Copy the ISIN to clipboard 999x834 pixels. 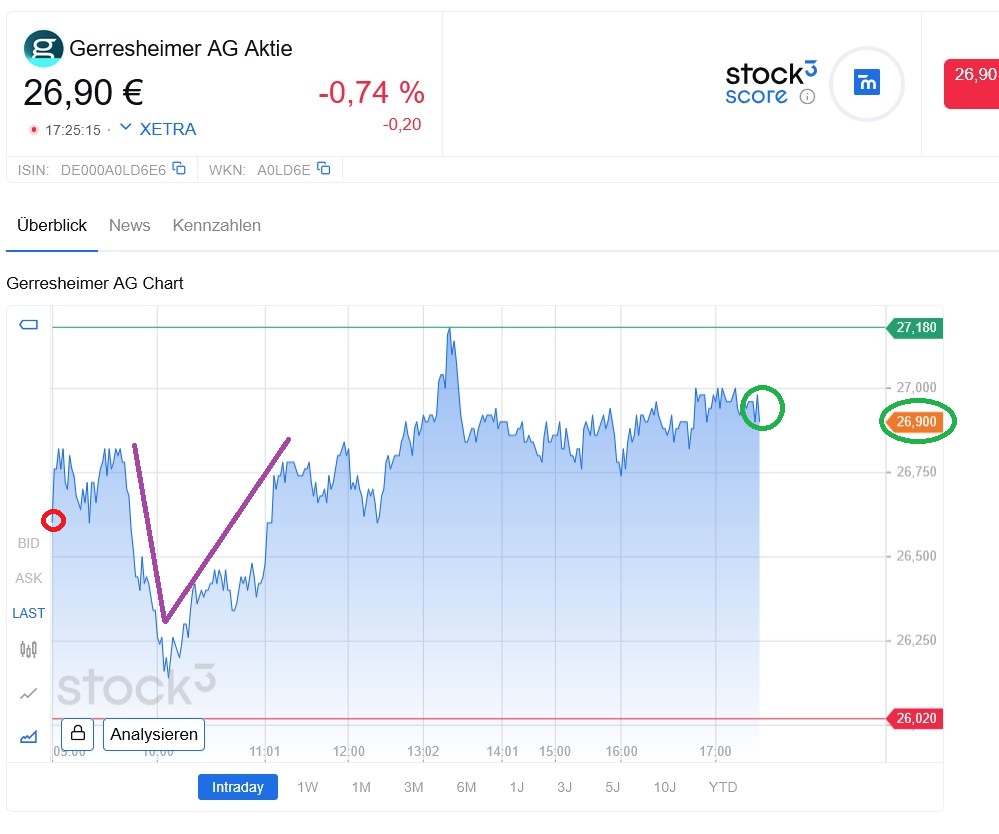point(179,169)
